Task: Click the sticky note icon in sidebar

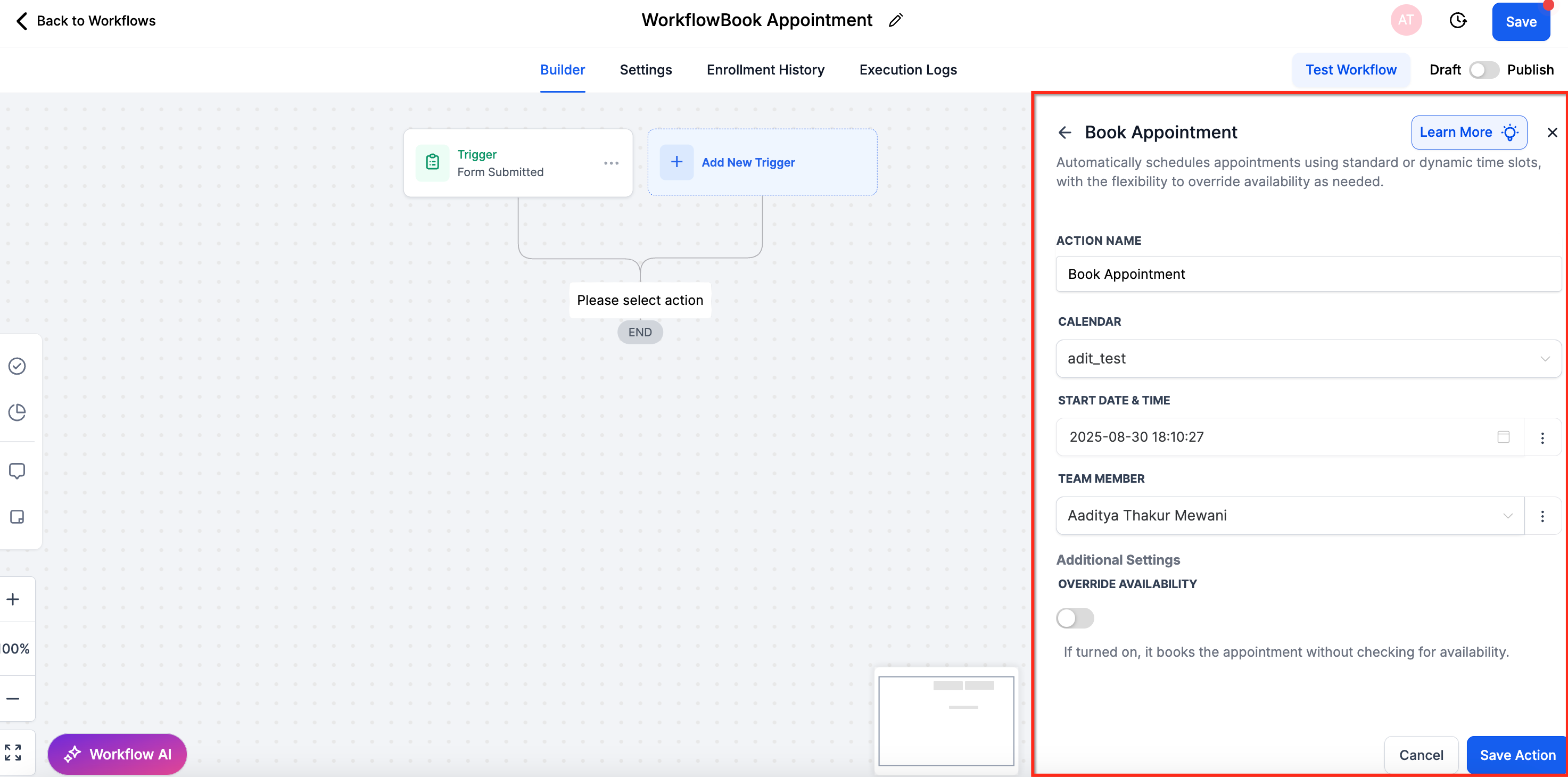Action: pos(17,517)
